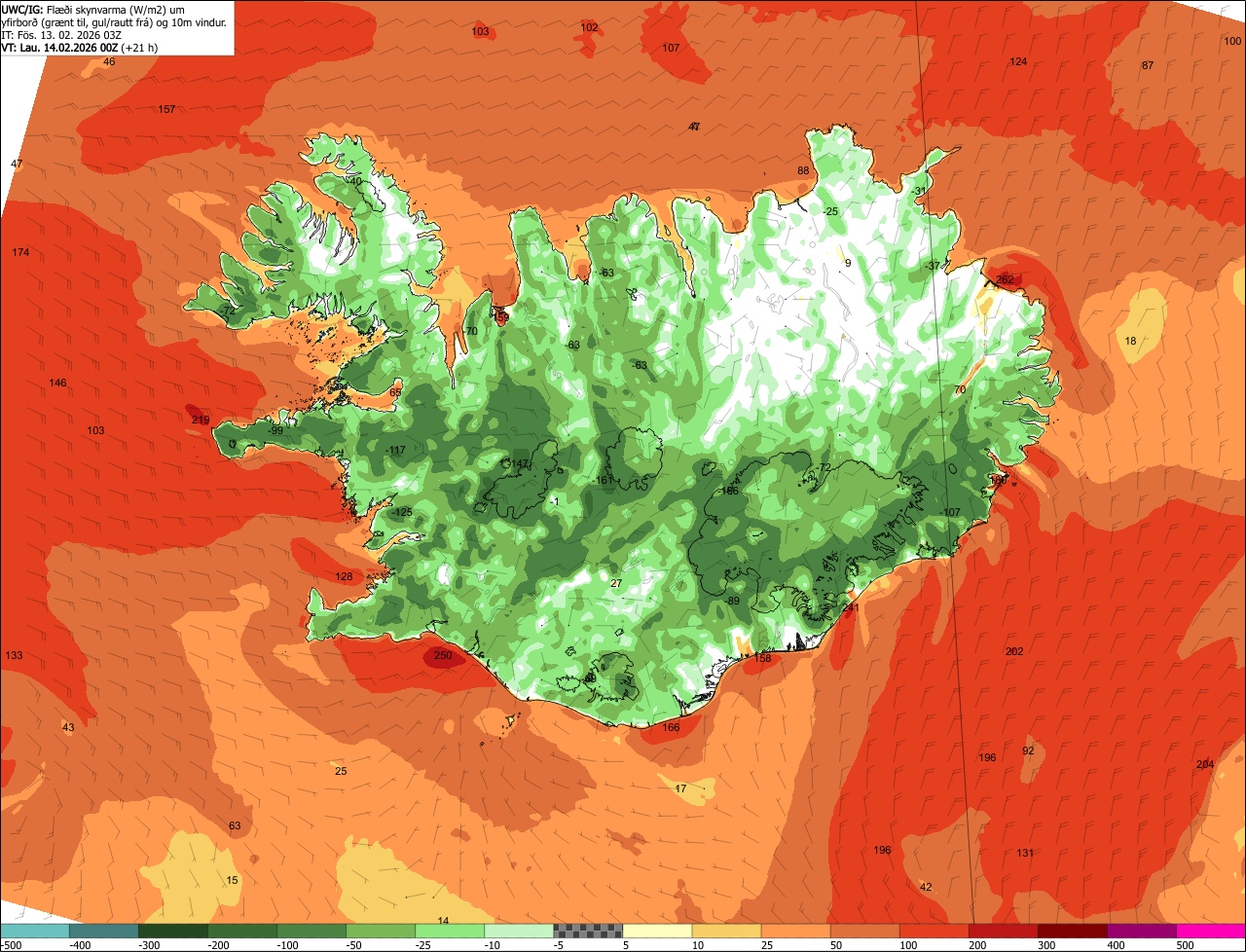Click the '133' value at the left edge

[14, 655]
